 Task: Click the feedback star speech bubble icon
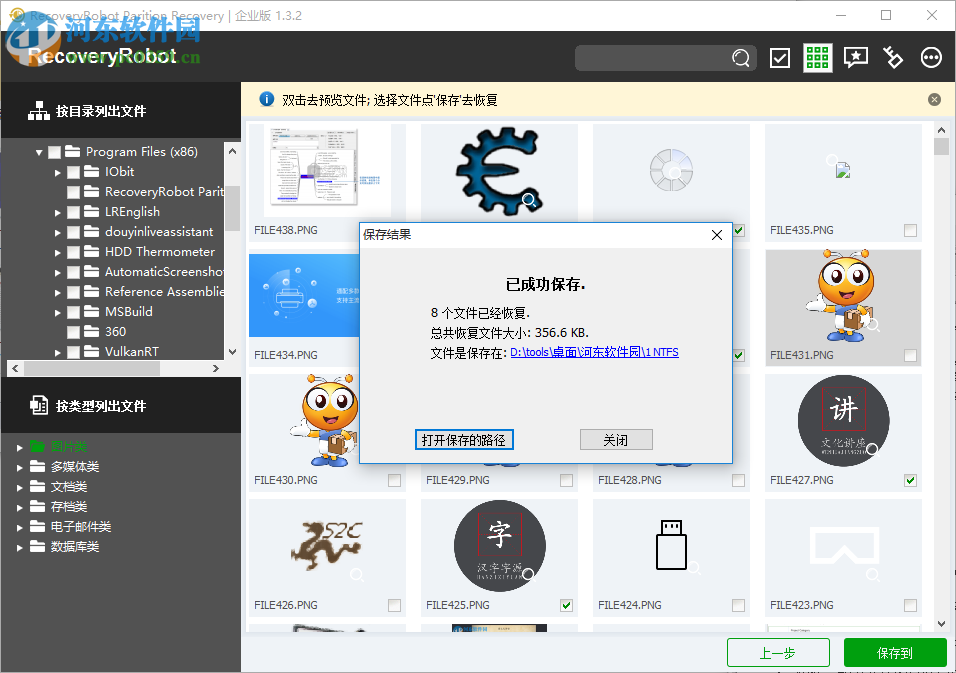coord(855,57)
